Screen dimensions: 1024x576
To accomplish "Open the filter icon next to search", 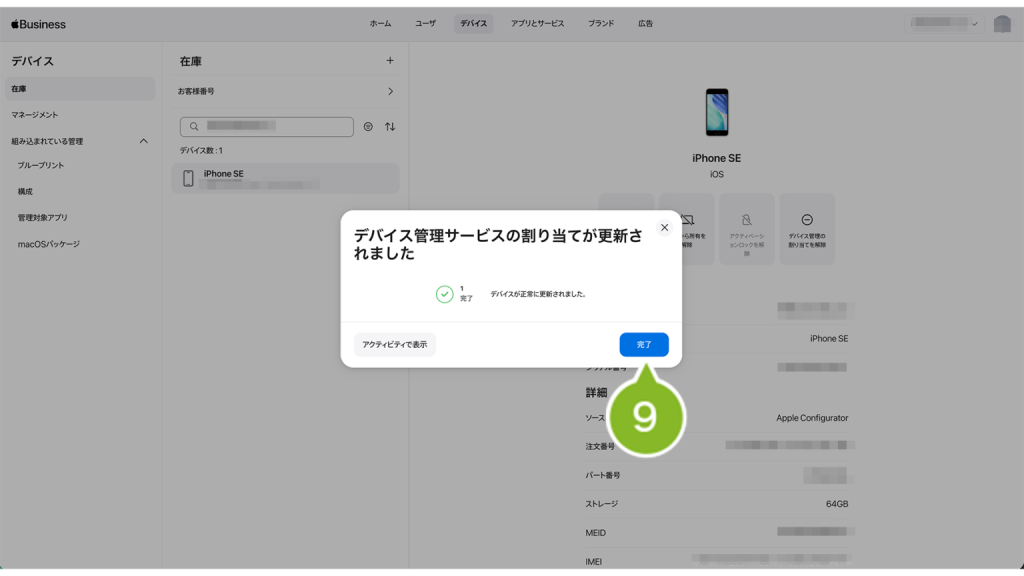I will (x=368, y=127).
